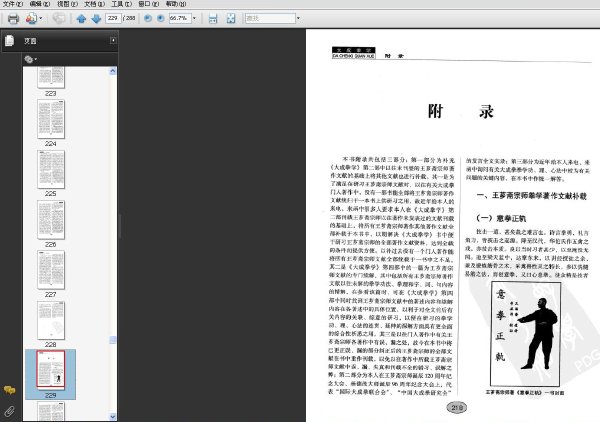The height and width of the screenshot is (422, 600).
Task: Select the page 226 thumbnail
Action: 51,220
